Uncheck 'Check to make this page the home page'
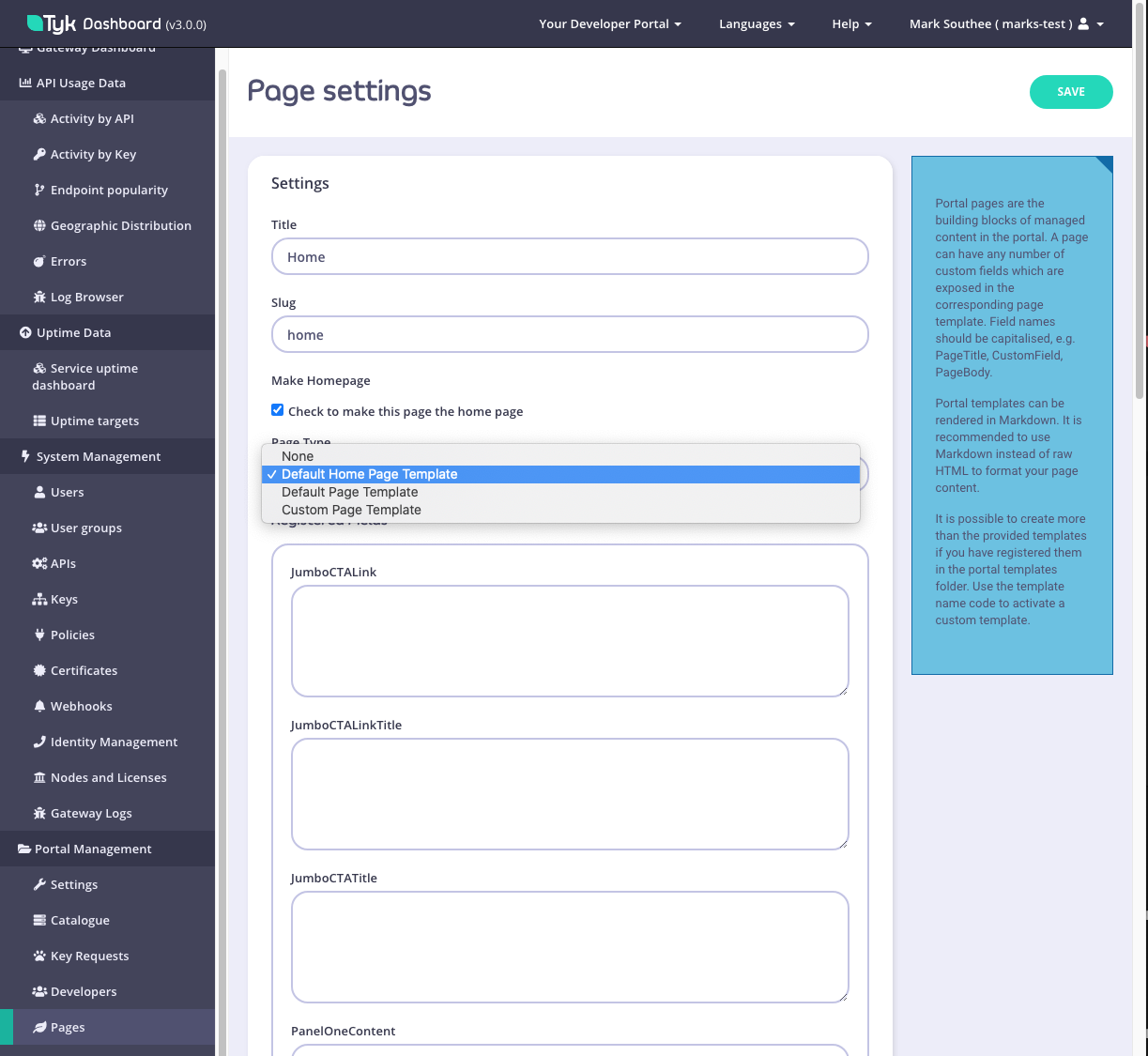Viewport: 1148px width, 1056px height. point(277,409)
